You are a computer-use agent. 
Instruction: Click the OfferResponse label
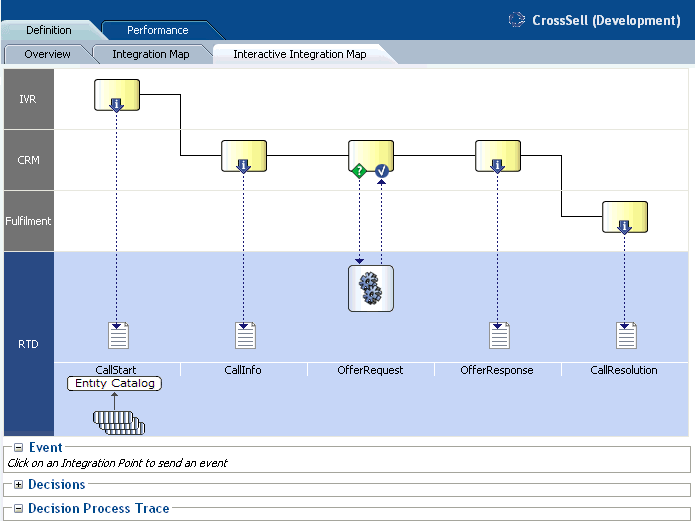click(x=497, y=370)
